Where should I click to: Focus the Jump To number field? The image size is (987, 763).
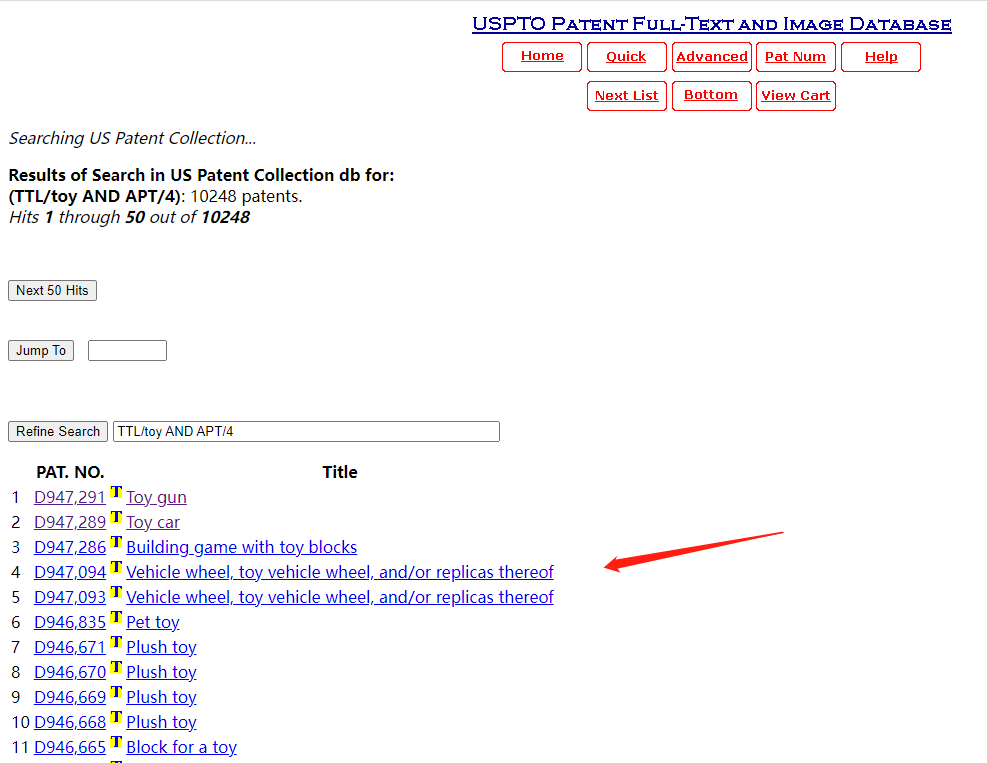127,351
